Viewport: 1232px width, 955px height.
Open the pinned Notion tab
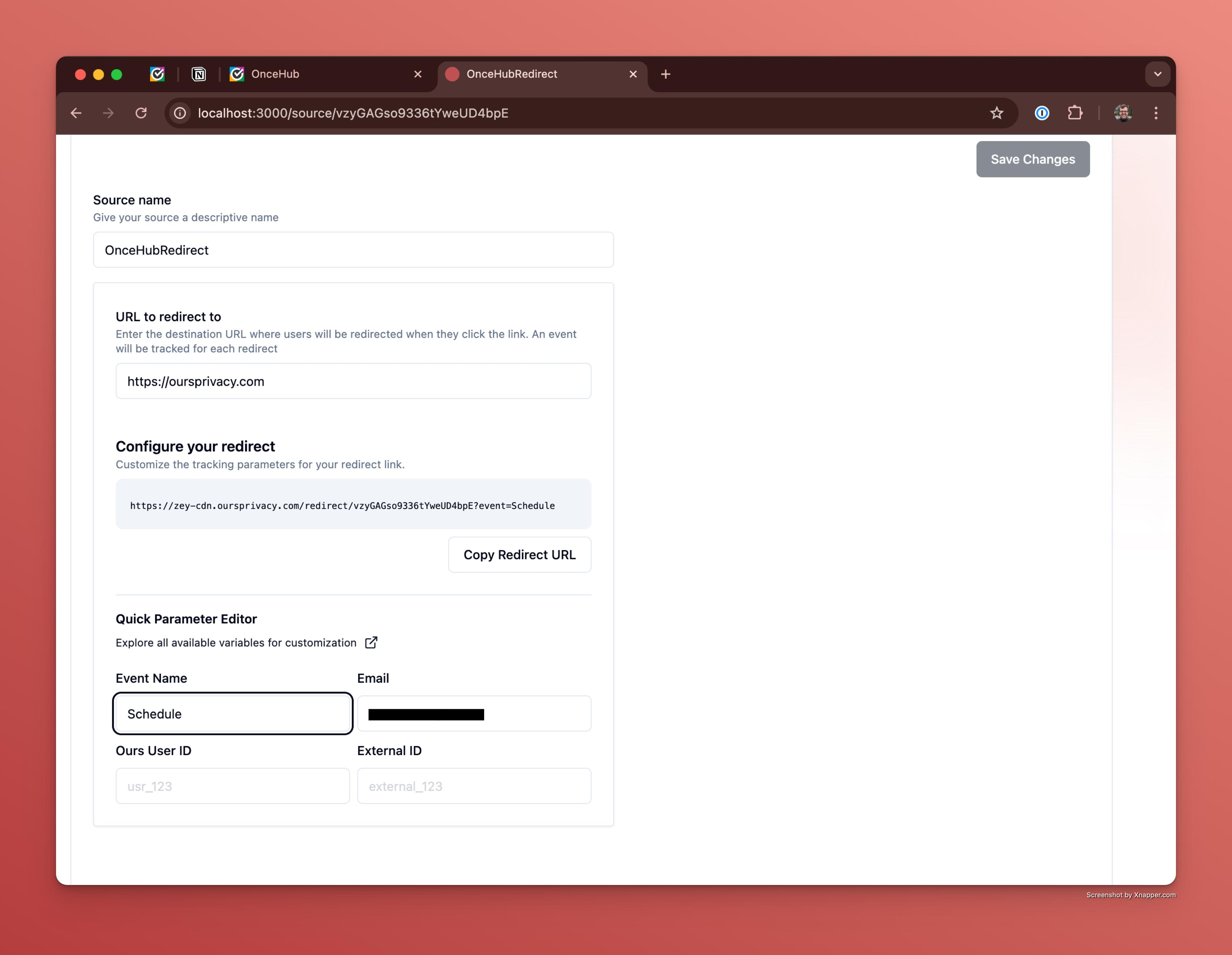(199, 74)
